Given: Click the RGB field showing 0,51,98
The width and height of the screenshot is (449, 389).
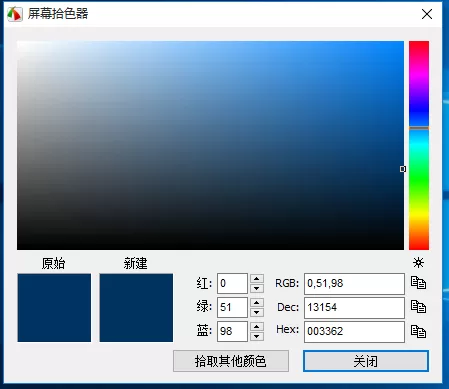Looking at the screenshot, I should pos(354,284).
